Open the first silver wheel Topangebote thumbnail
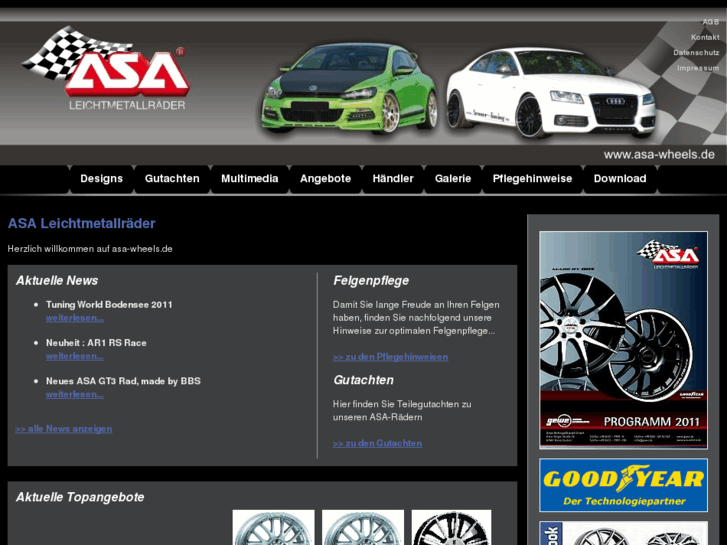 point(274,527)
